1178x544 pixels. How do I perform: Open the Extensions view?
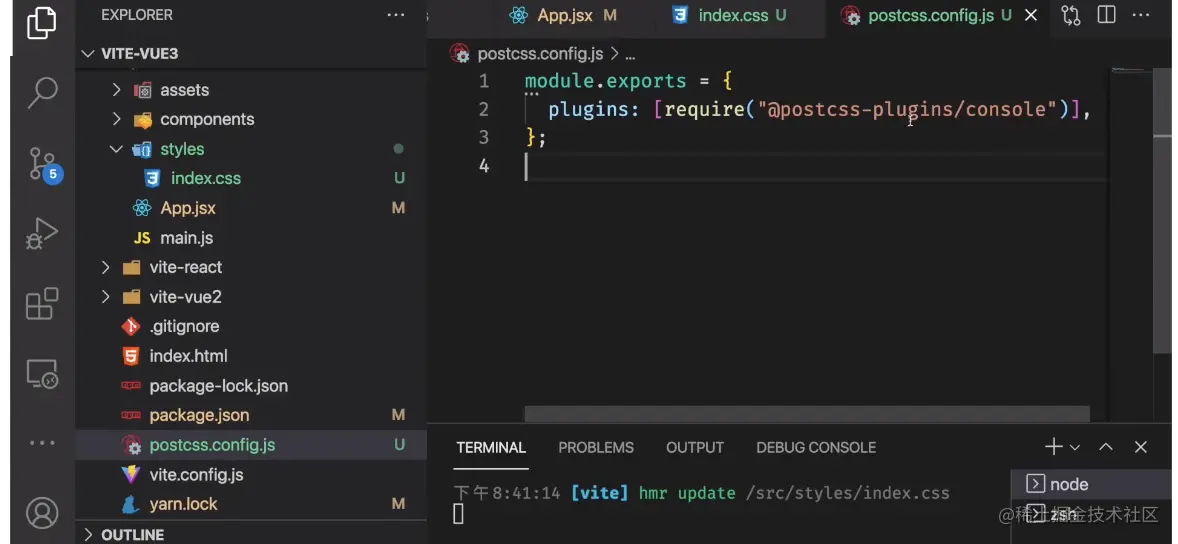pyautogui.click(x=42, y=303)
